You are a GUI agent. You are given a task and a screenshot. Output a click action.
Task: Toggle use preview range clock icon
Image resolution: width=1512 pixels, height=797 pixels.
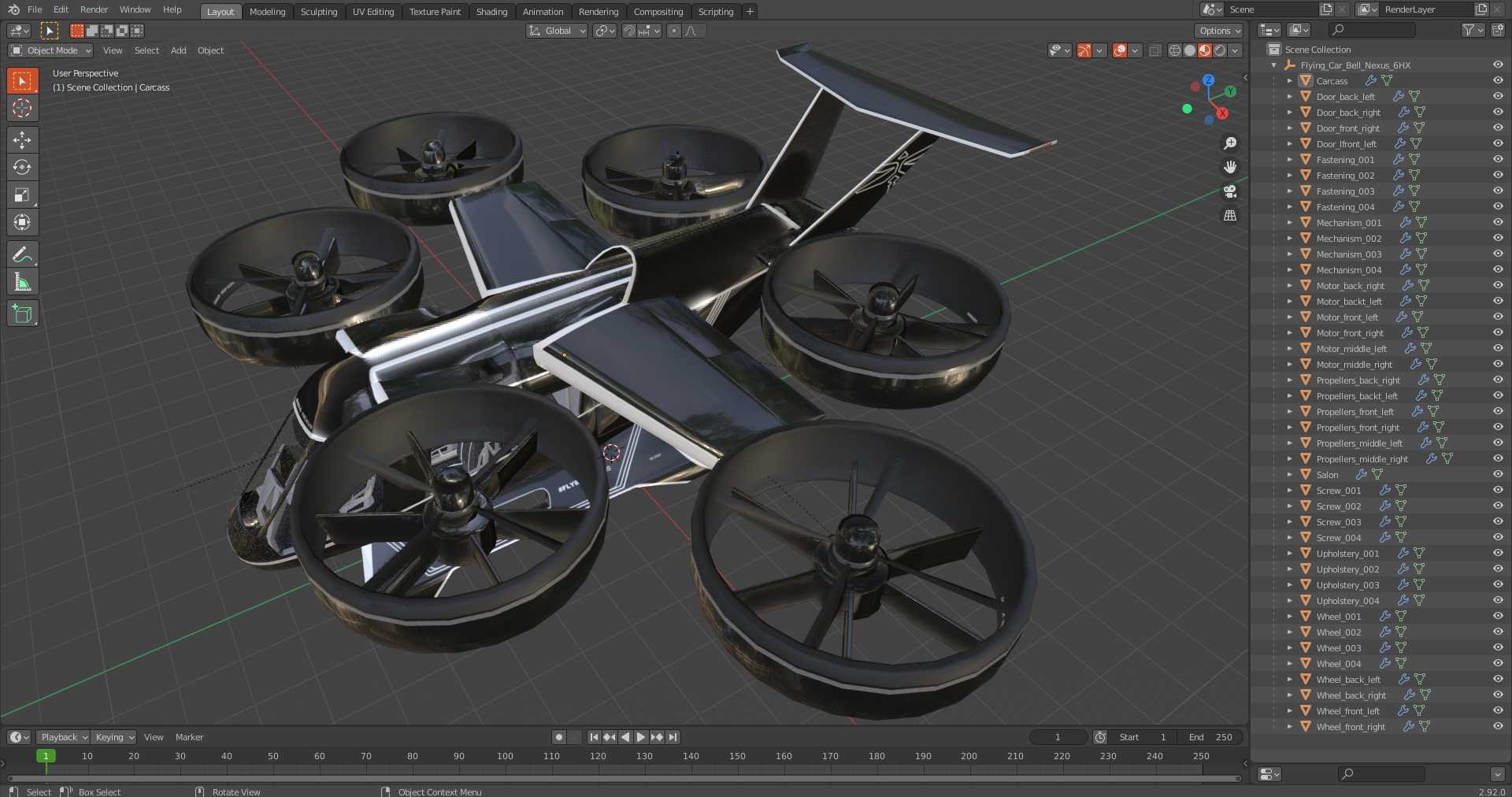click(1100, 737)
